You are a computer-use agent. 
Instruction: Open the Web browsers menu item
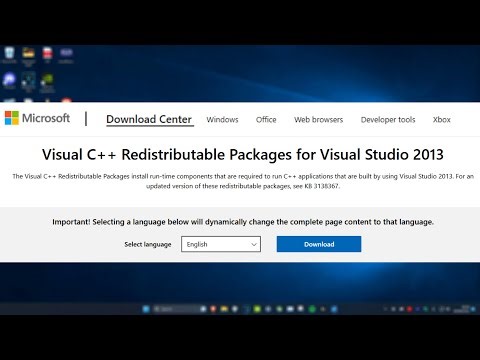pos(318,120)
